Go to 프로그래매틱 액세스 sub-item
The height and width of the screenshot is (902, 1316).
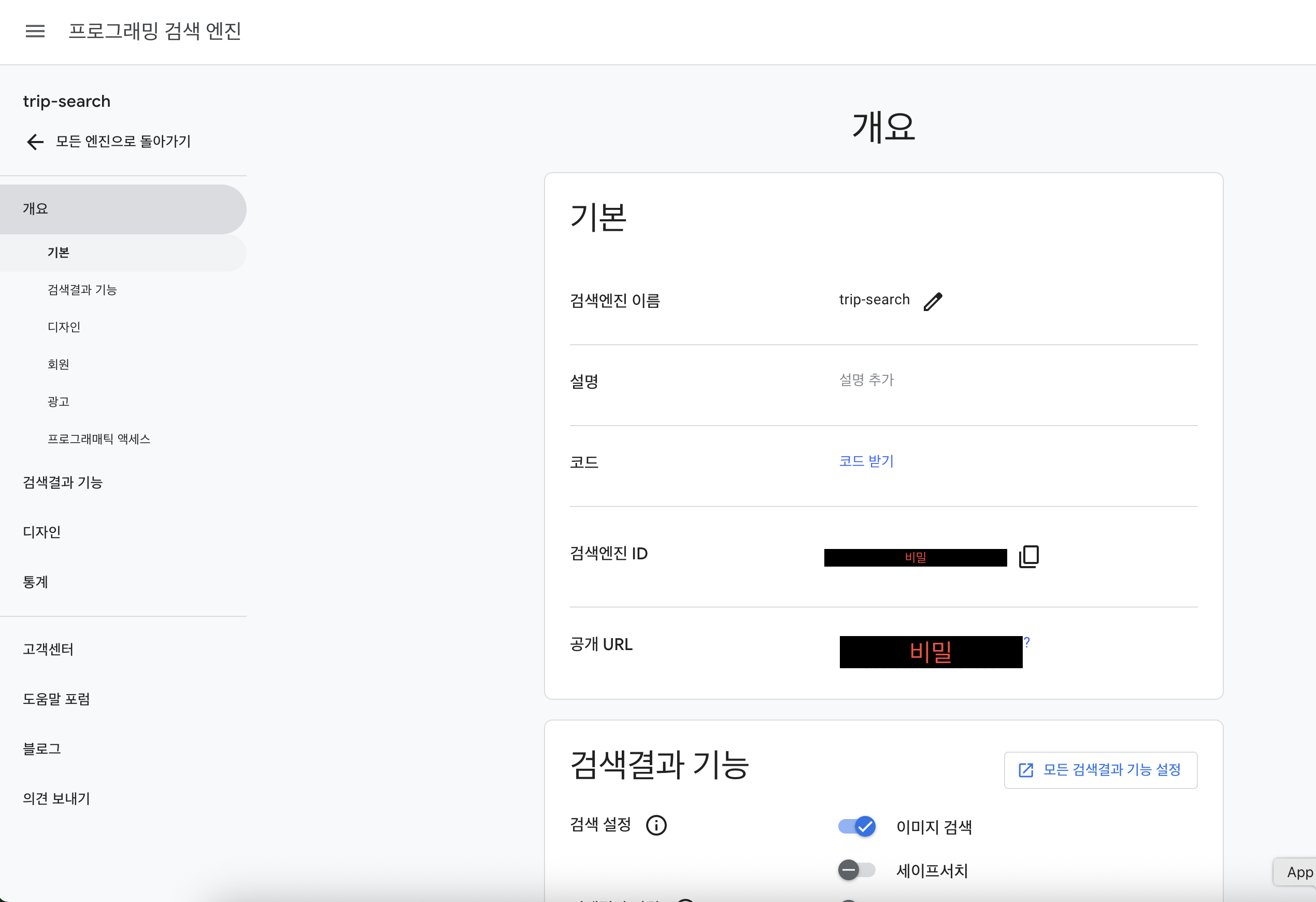[98, 439]
